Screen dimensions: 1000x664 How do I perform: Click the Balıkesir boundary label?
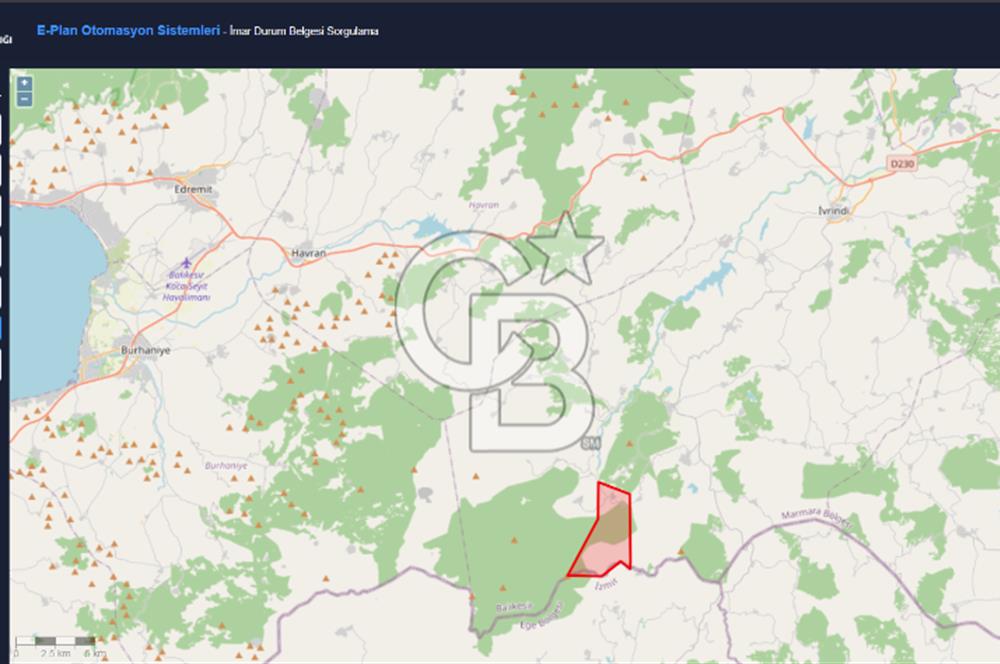click(x=514, y=607)
